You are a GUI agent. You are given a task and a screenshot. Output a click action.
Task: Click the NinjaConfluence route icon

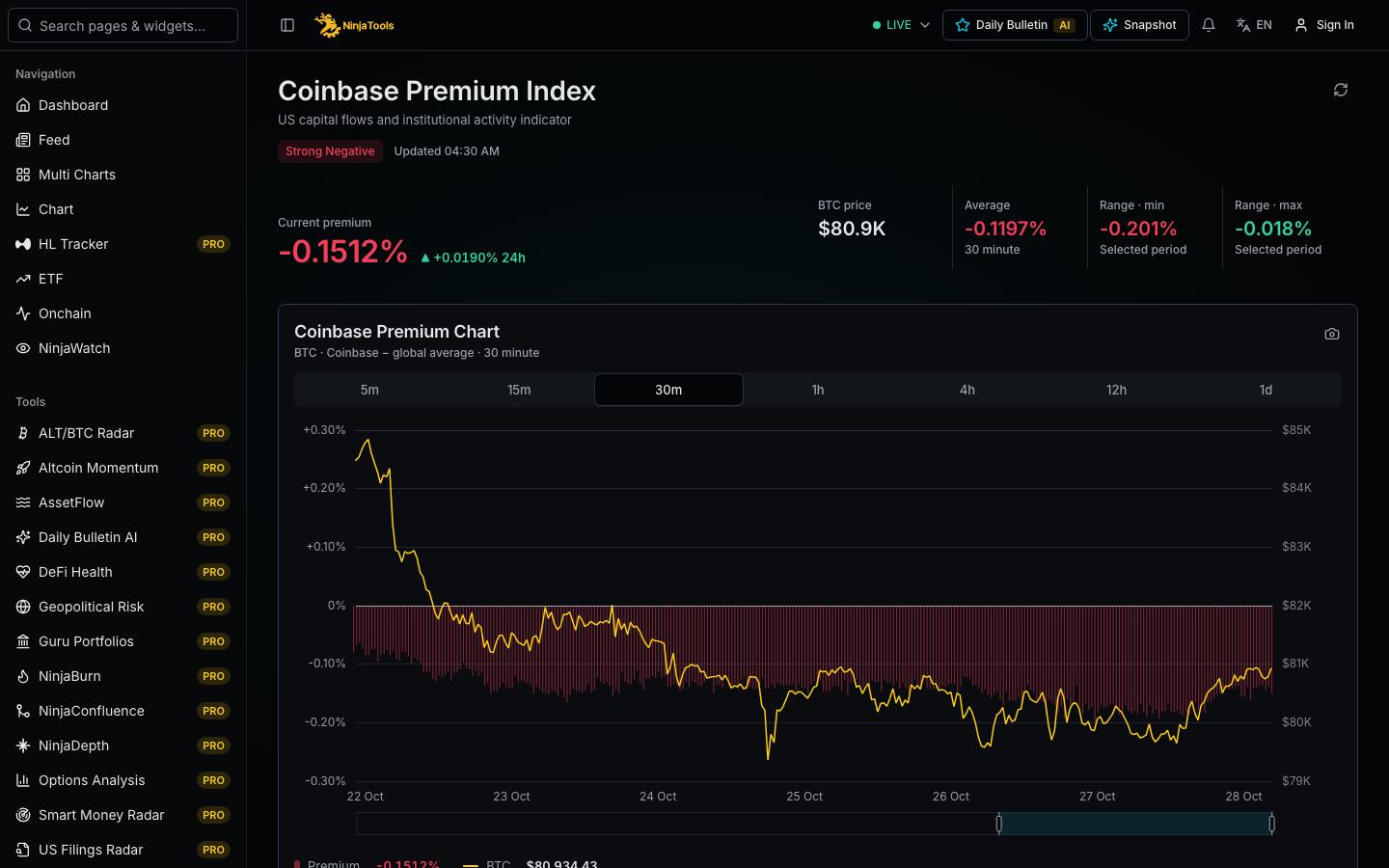click(x=23, y=711)
